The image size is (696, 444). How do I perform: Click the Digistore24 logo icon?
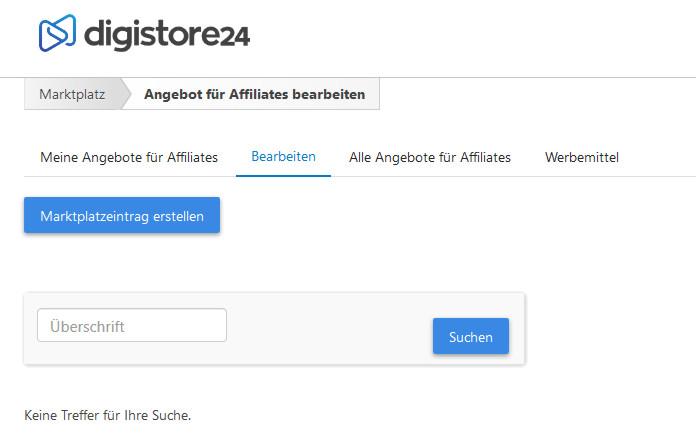click(x=57, y=34)
